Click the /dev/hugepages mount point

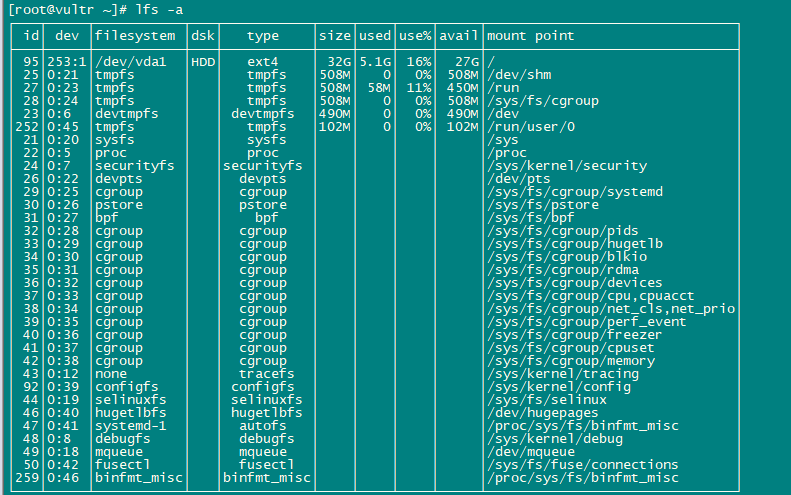tap(543, 413)
